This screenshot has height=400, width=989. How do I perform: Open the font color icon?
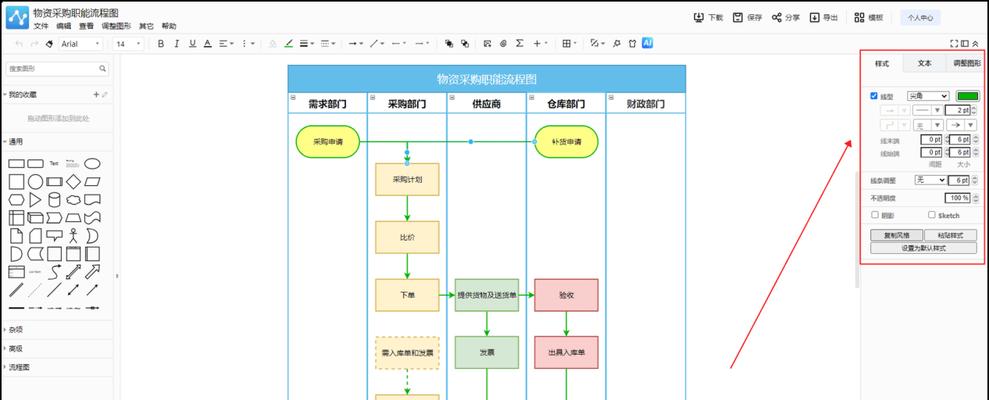pyautogui.click(x=208, y=44)
